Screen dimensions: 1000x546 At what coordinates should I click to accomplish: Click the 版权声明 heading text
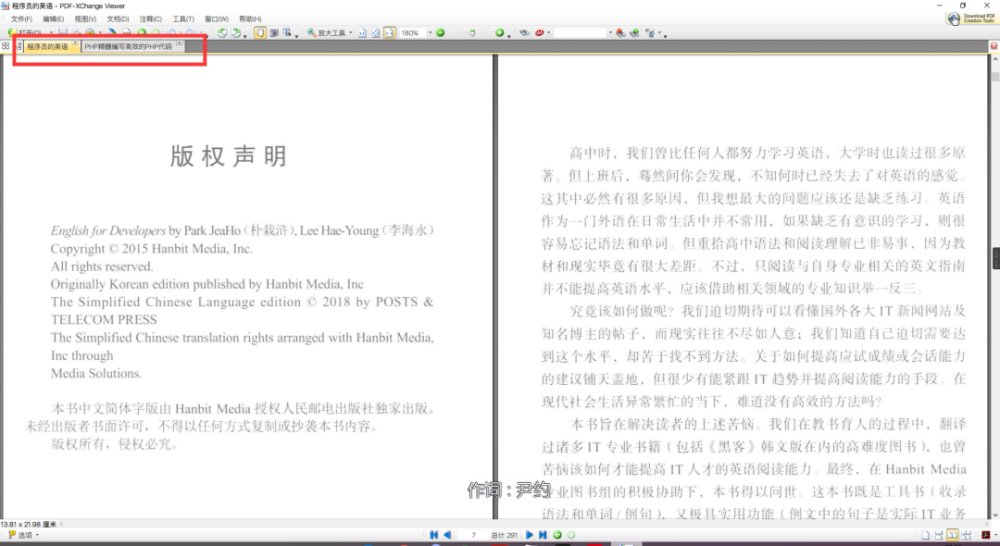pos(228,156)
